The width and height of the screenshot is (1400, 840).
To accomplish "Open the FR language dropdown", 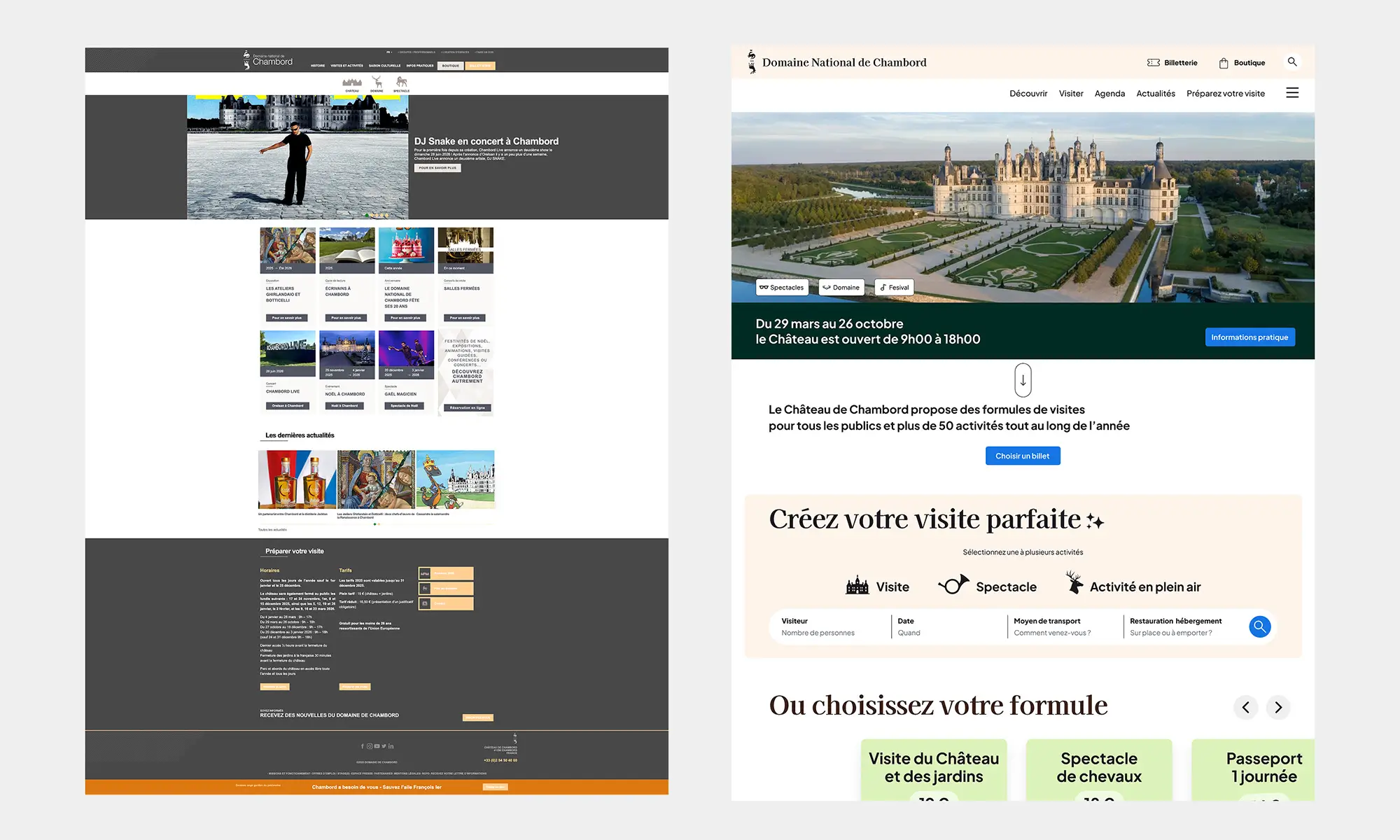I will click(x=388, y=52).
